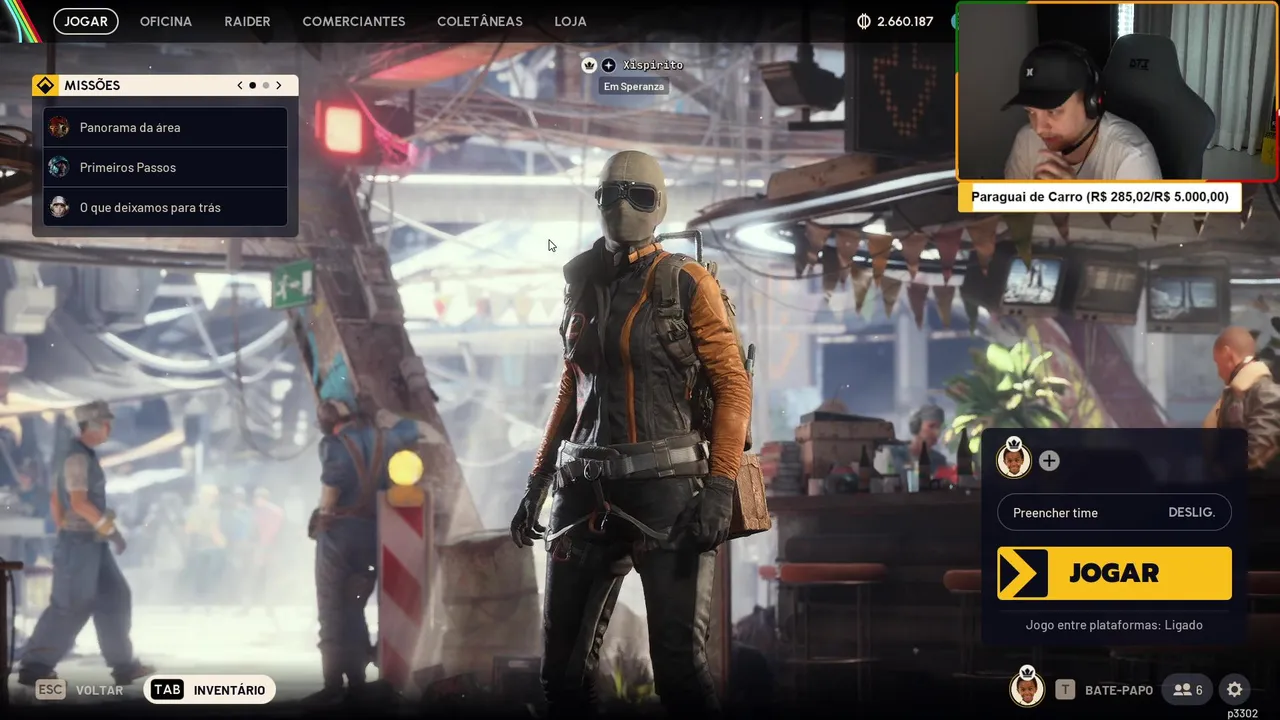Open settings gear icon
The height and width of the screenshot is (720, 1280).
pyautogui.click(x=1235, y=690)
